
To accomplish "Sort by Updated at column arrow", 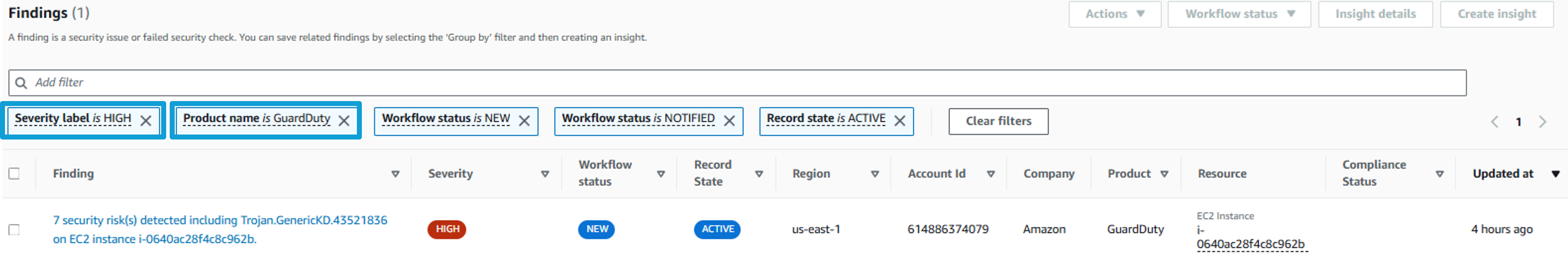I will [1555, 174].
